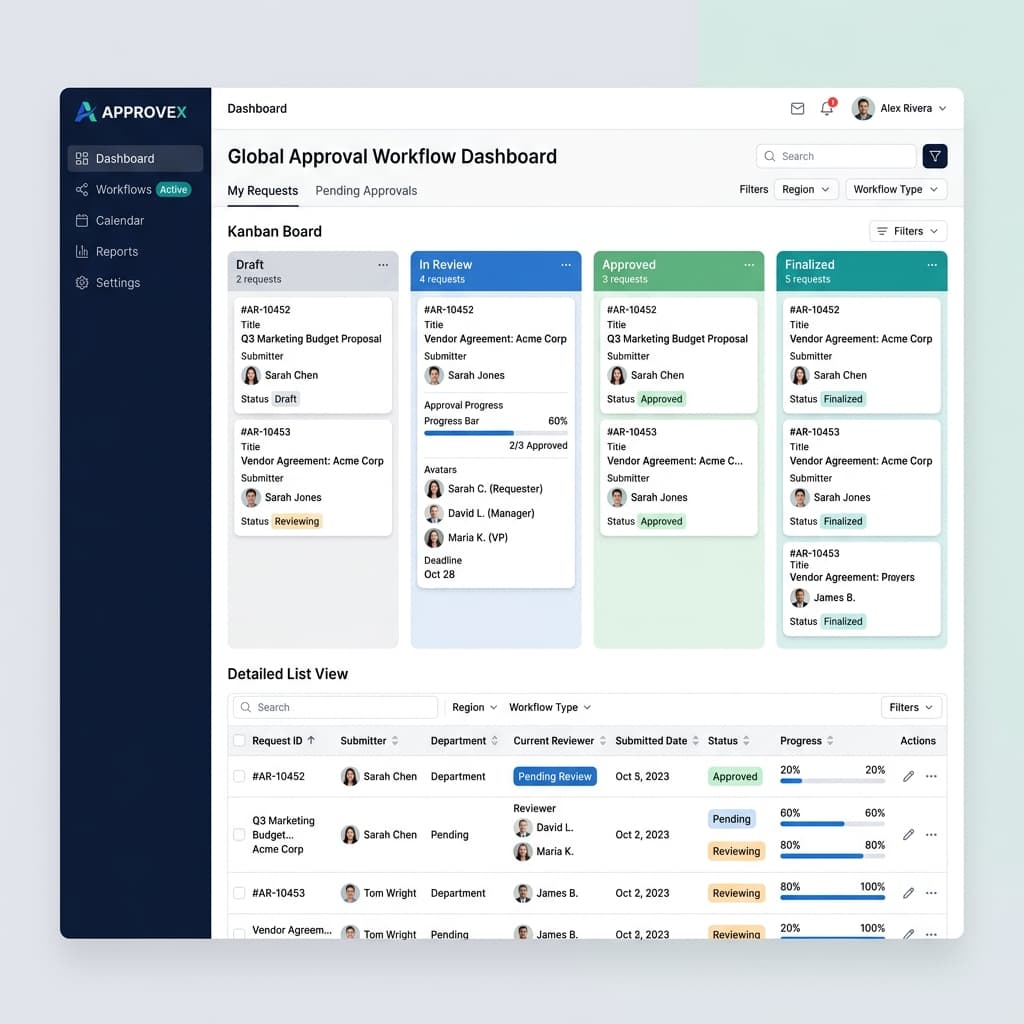Click Alex Rivera's profile avatar
The height and width of the screenshot is (1024, 1024).
[x=863, y=108]
